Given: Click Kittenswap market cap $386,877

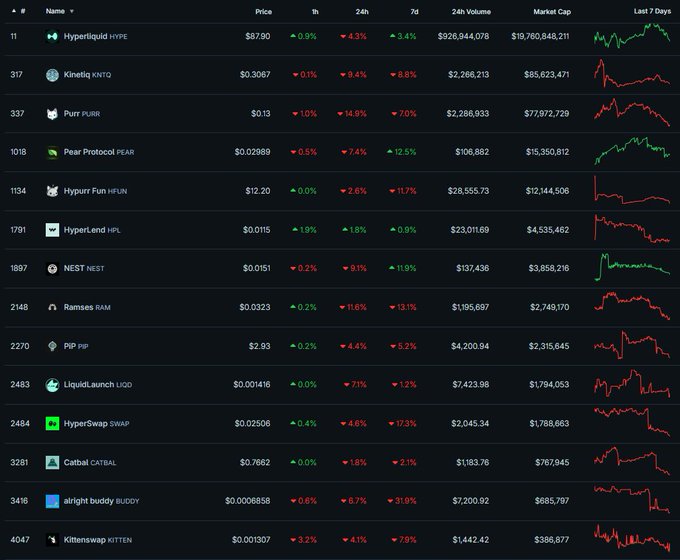Looking at the screenshot, I should (x=552, y=540).
